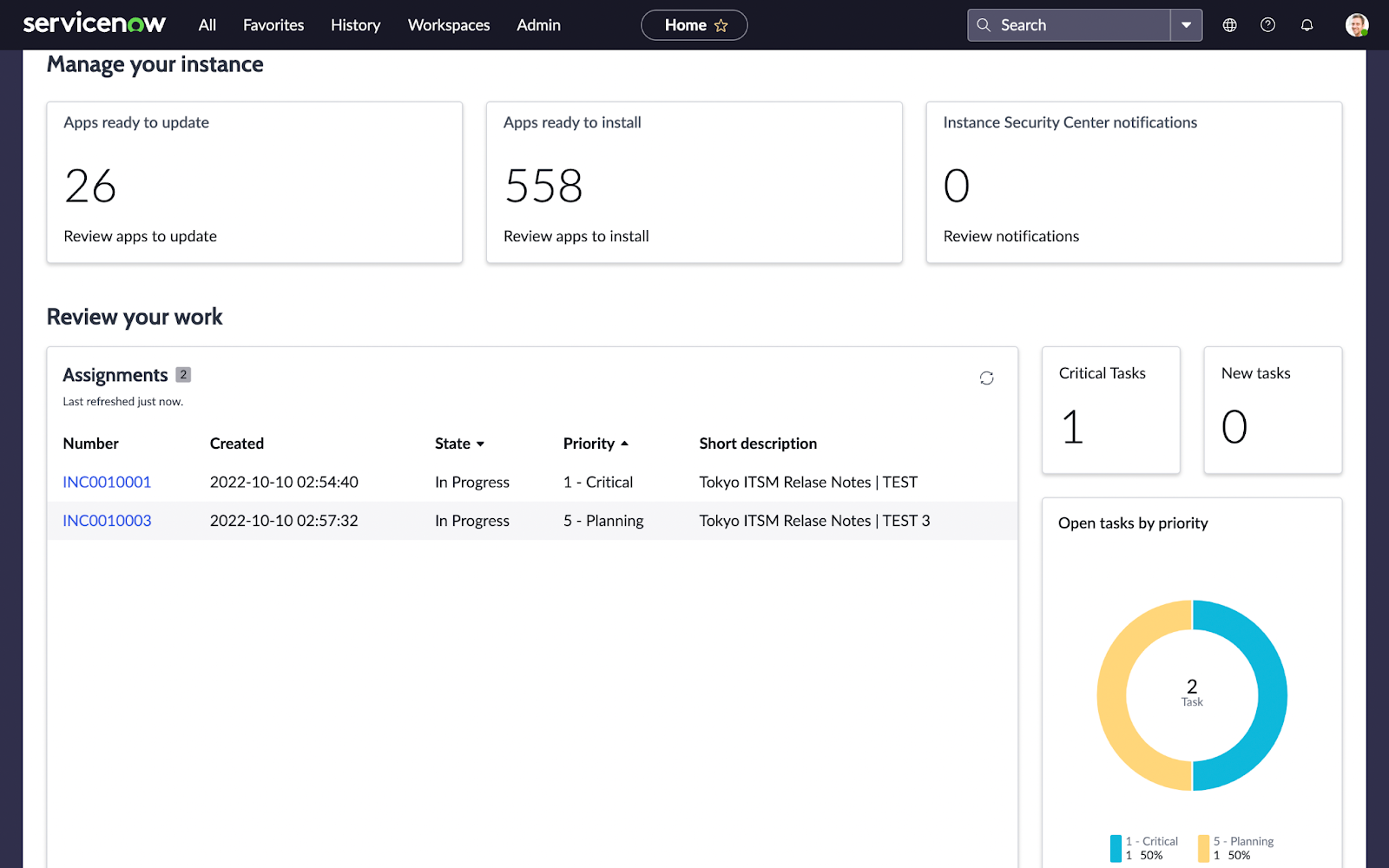
Task: Refresh the Assignments list
Action: pyautogui.click(x=986, y=378)
